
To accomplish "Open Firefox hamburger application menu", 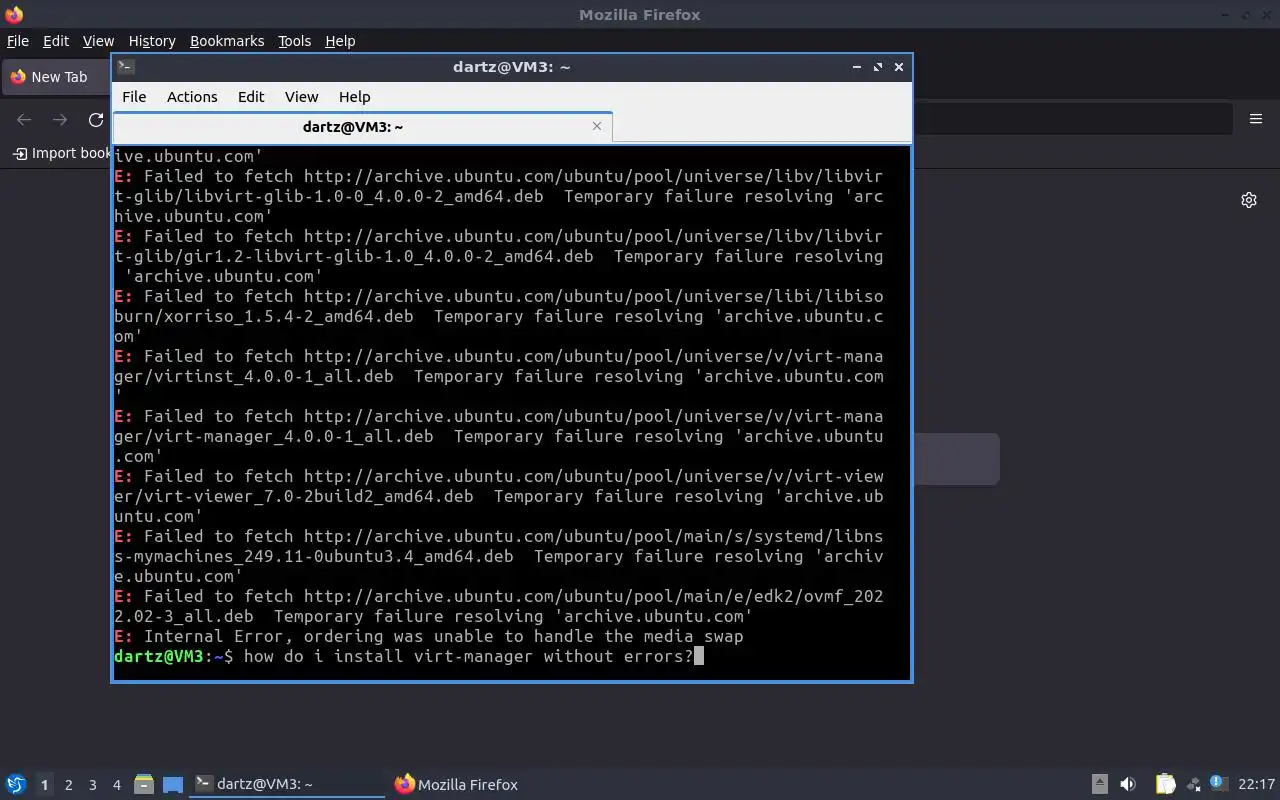I will [1256, 119].
